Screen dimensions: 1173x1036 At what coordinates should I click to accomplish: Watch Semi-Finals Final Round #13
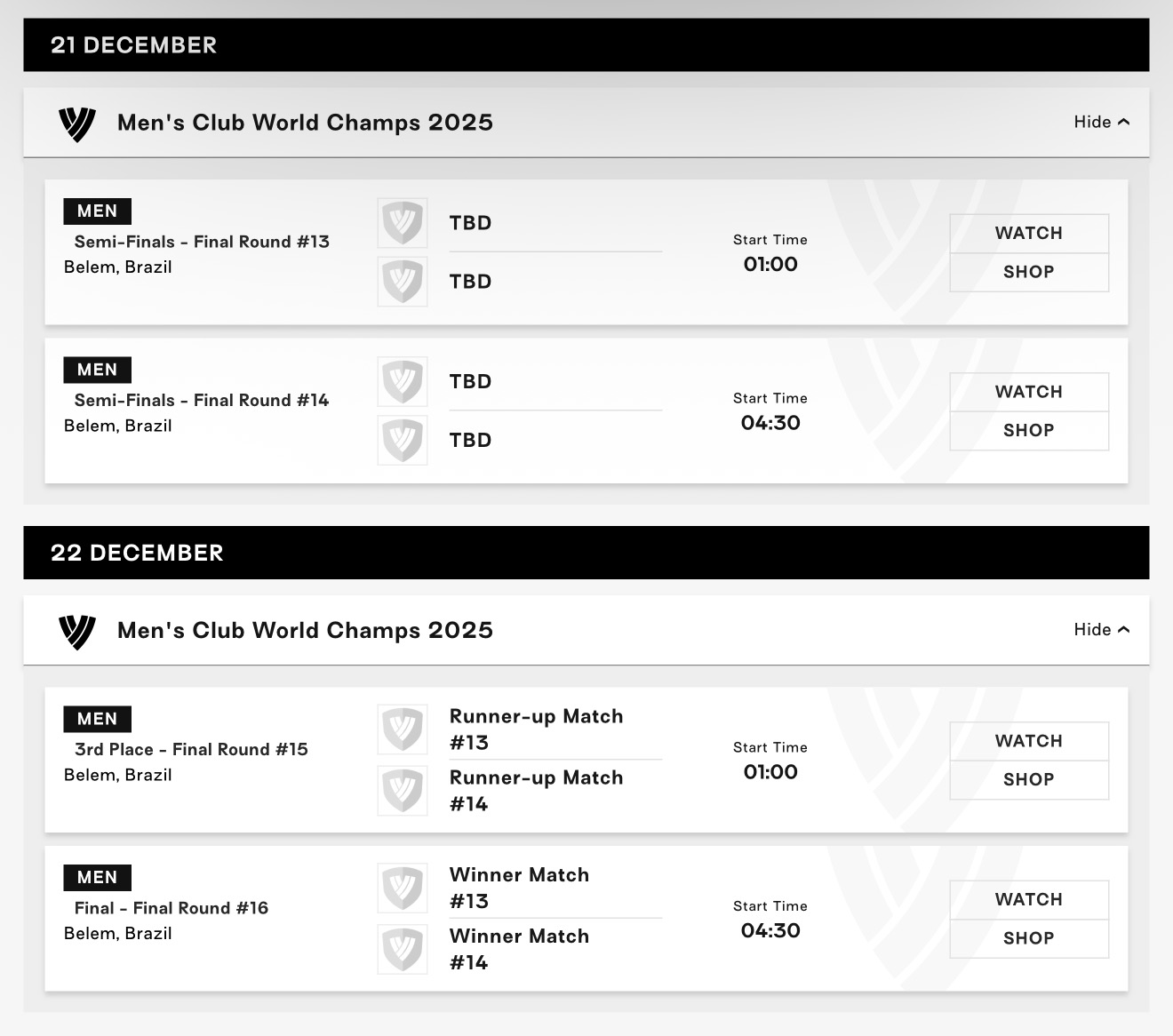1028,234
